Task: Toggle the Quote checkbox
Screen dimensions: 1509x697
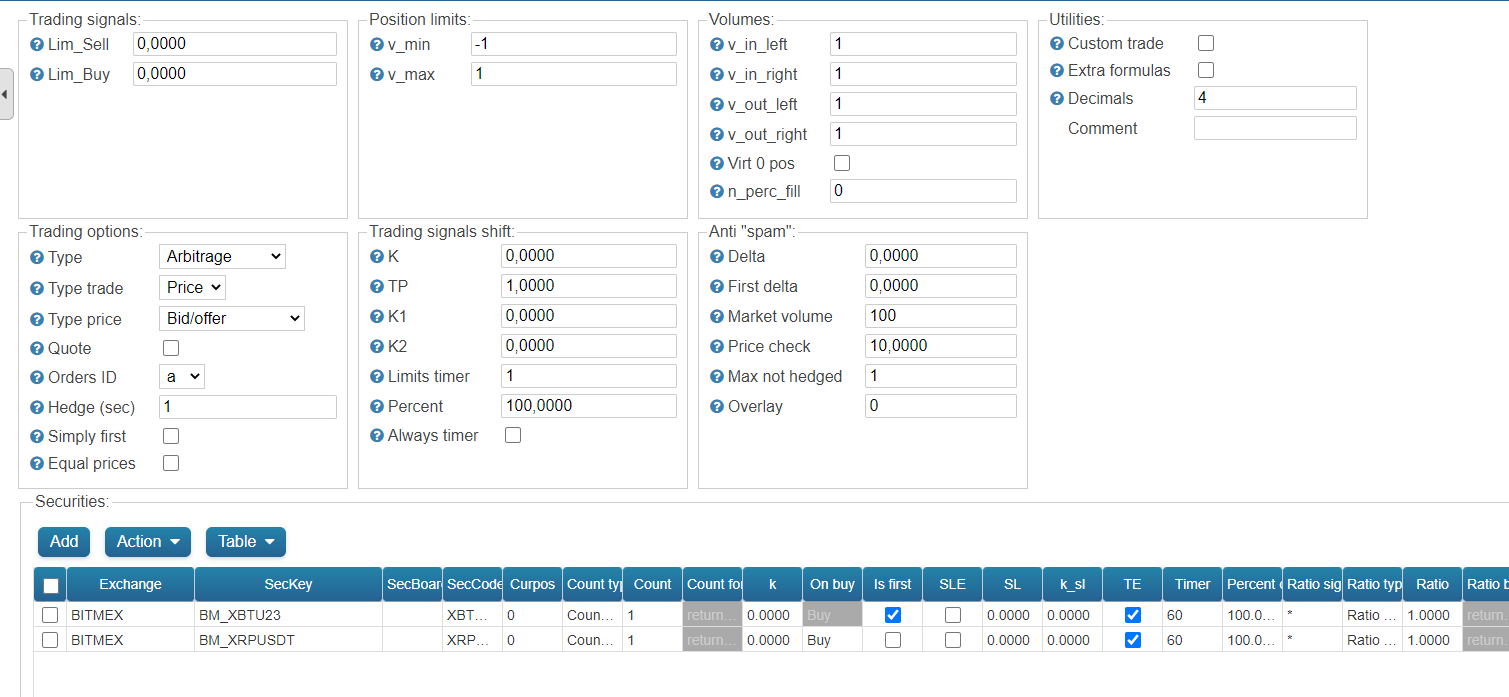Action: coord(171,348)
